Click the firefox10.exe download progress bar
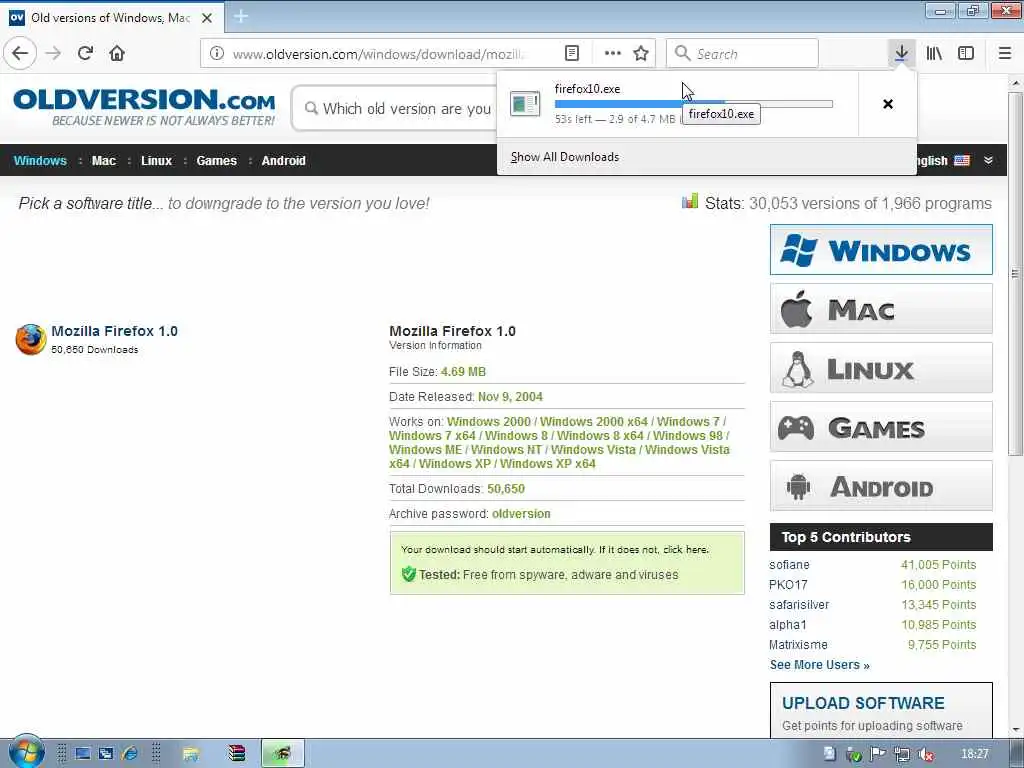Screen dimensions: 1024x768 coord(694,103)
